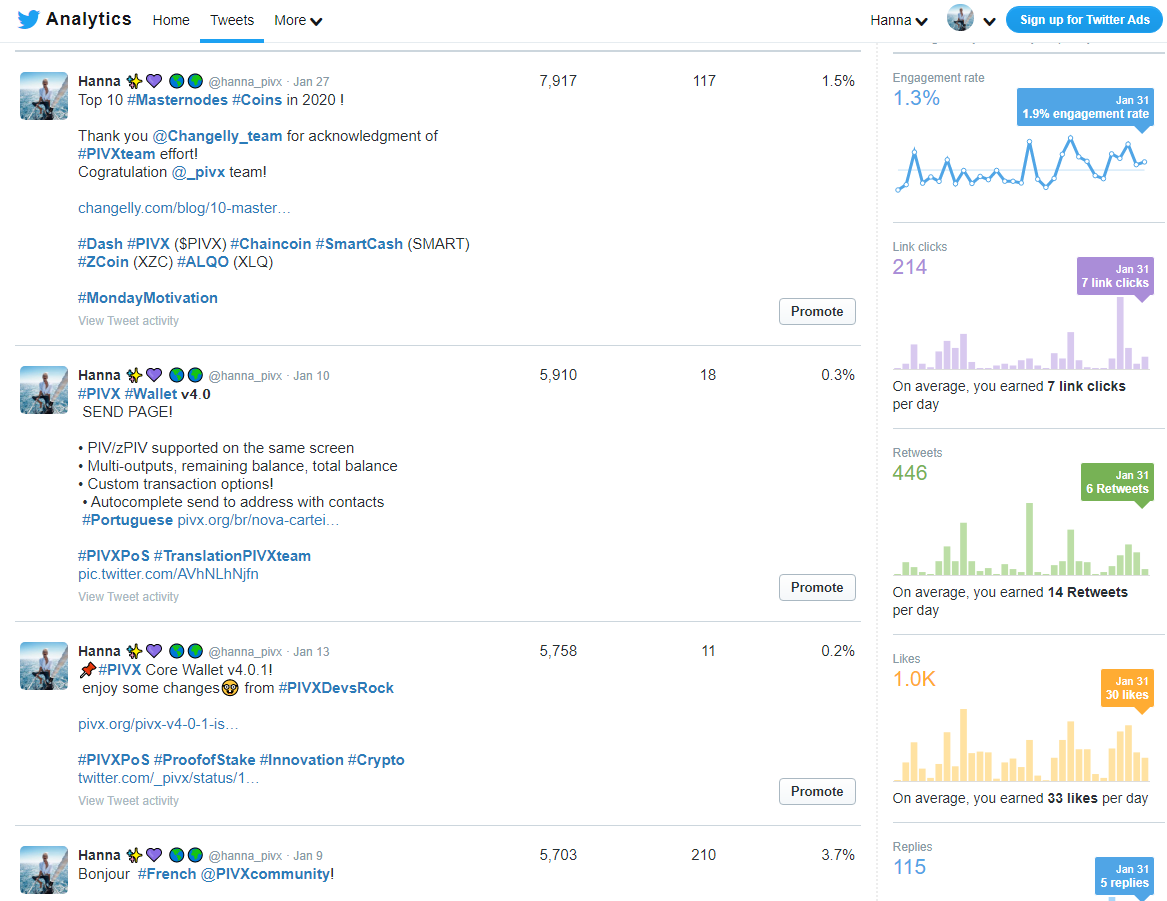
Task: Open the #Wallet hashtag
Action: [151, 394]
